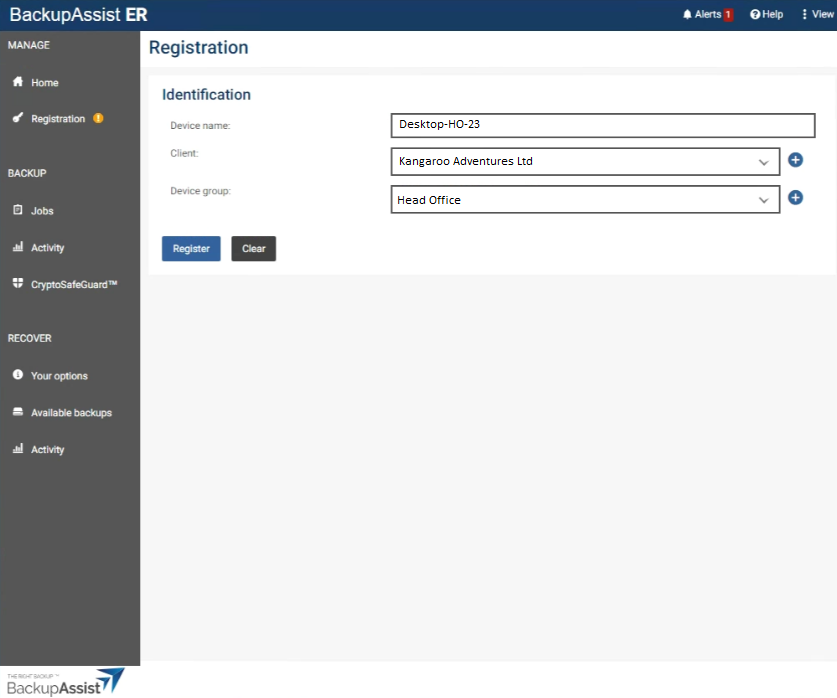Expand the Client dropdown arrow
Image resolution: width=837 pixels, height=698 pixels.
click(764, 162)
